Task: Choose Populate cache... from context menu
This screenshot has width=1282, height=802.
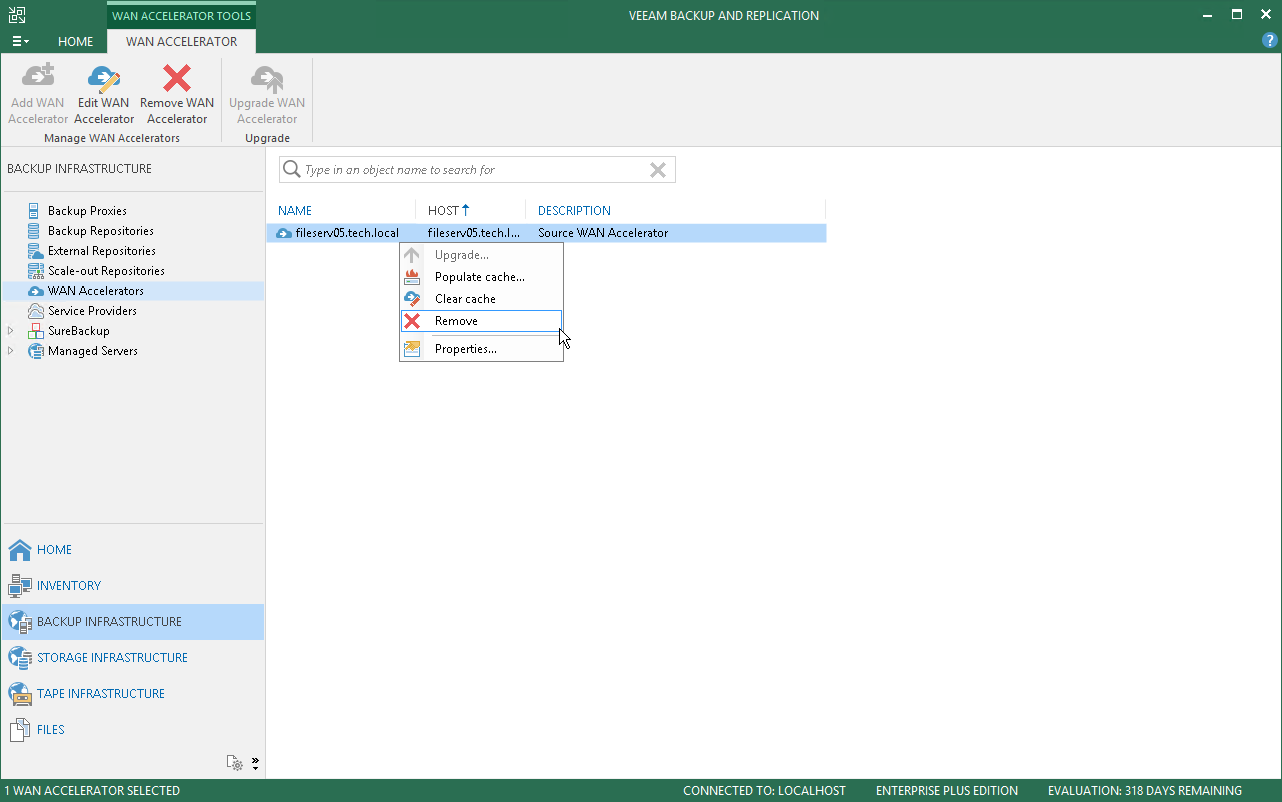Action: [x=481, y=277]
